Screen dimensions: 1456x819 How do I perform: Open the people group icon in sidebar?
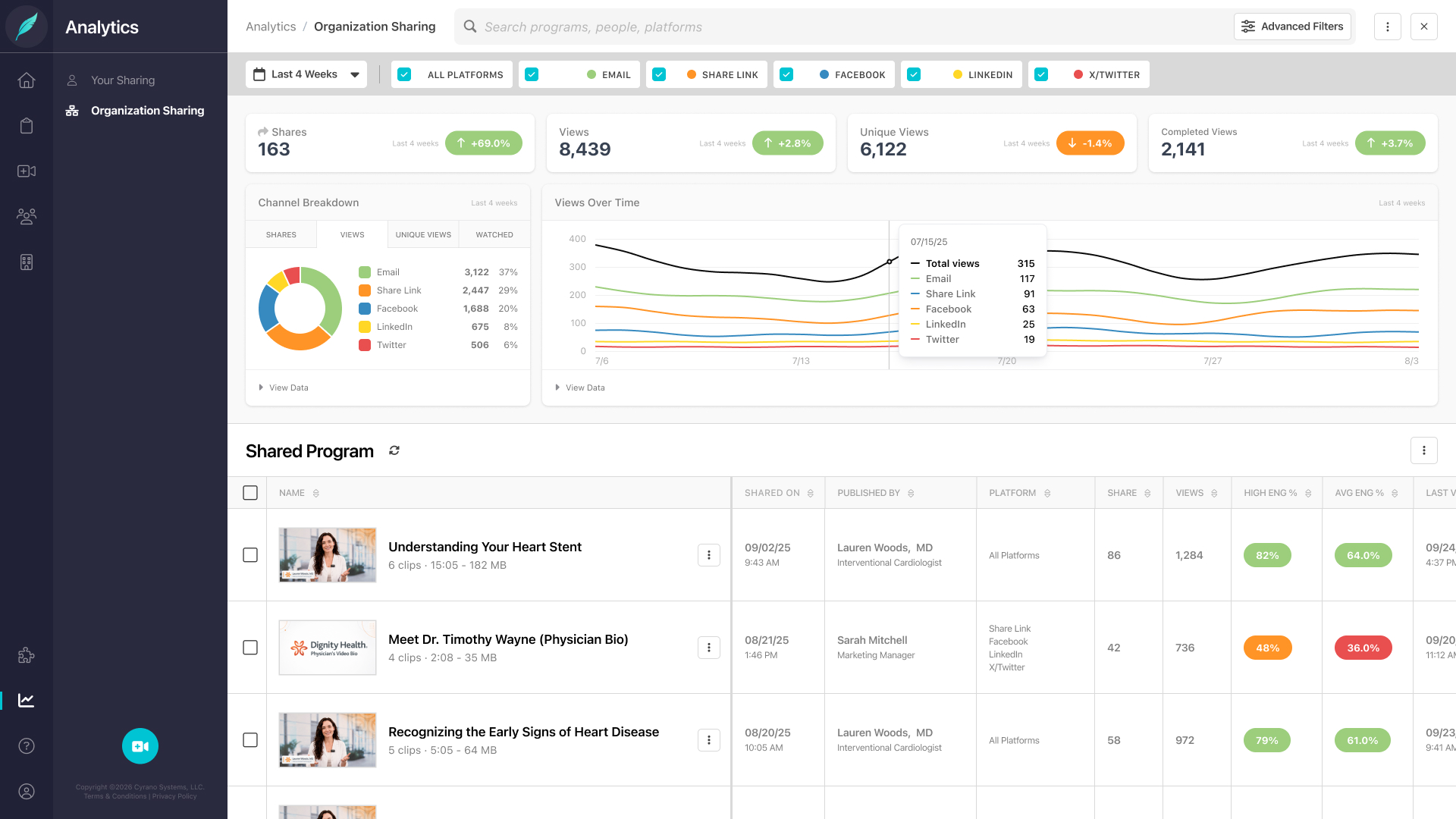27,217
